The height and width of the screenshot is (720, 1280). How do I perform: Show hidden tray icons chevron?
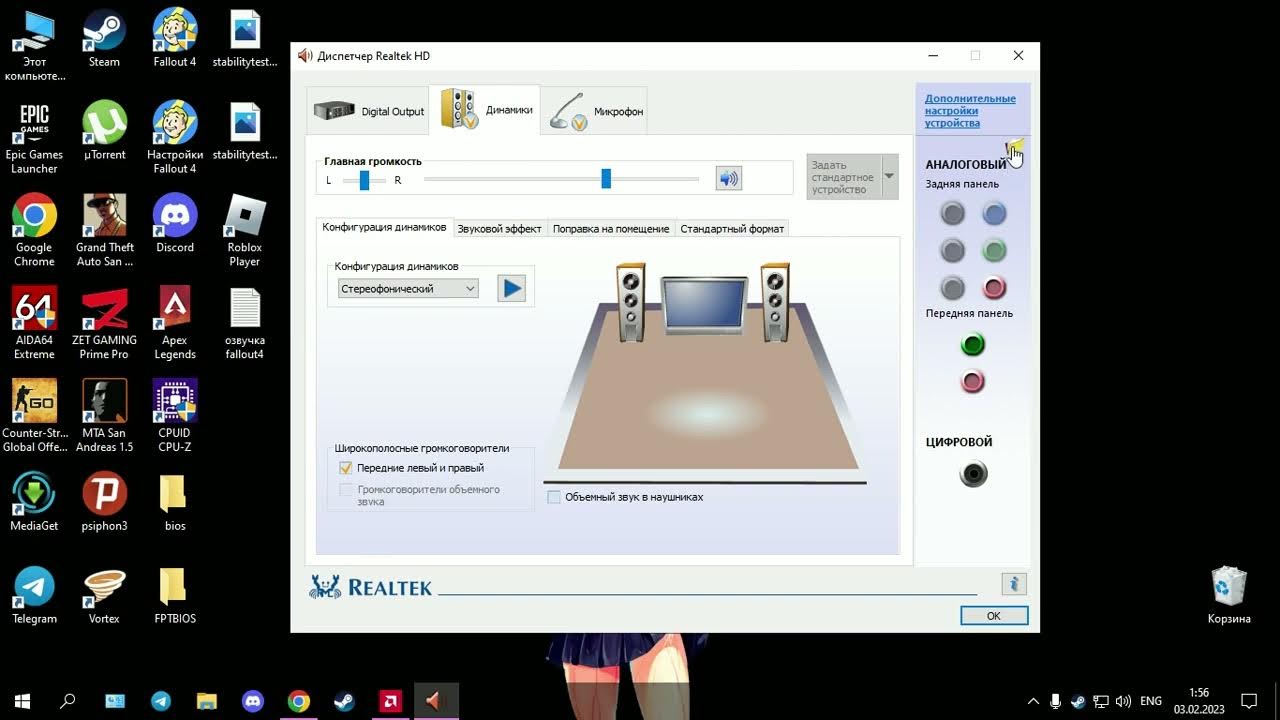[x=1033, y=701]
